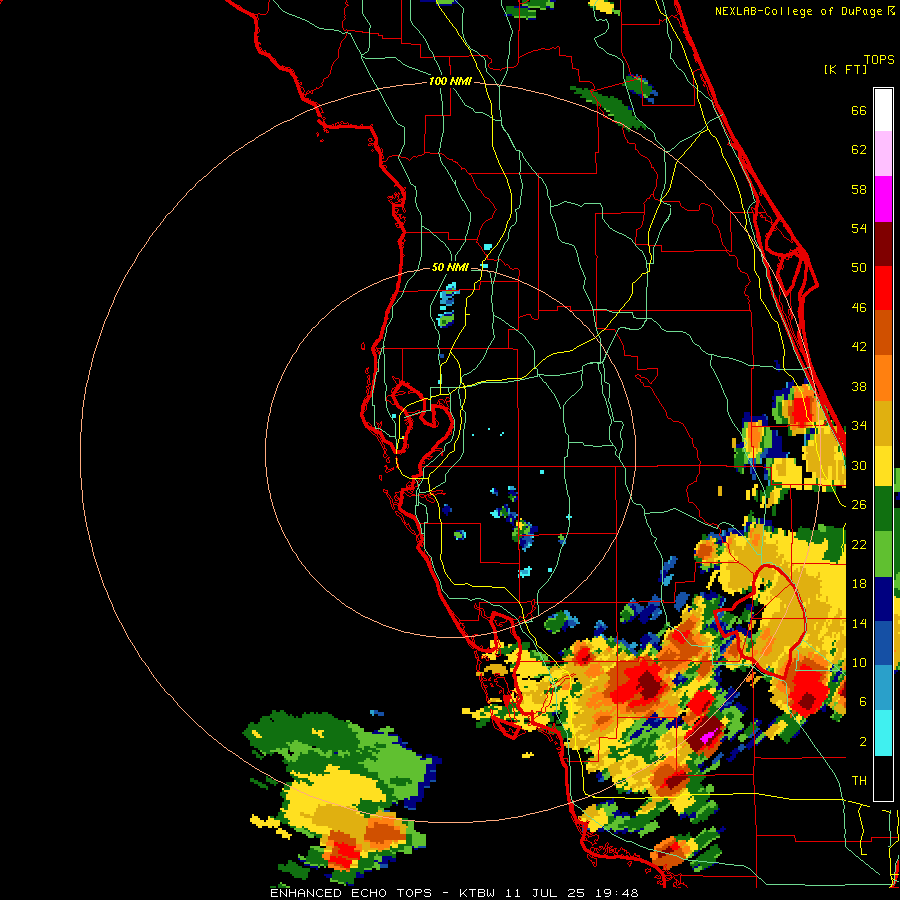
Task: Select the 62 value on the legend
Action: click(859, 150)
